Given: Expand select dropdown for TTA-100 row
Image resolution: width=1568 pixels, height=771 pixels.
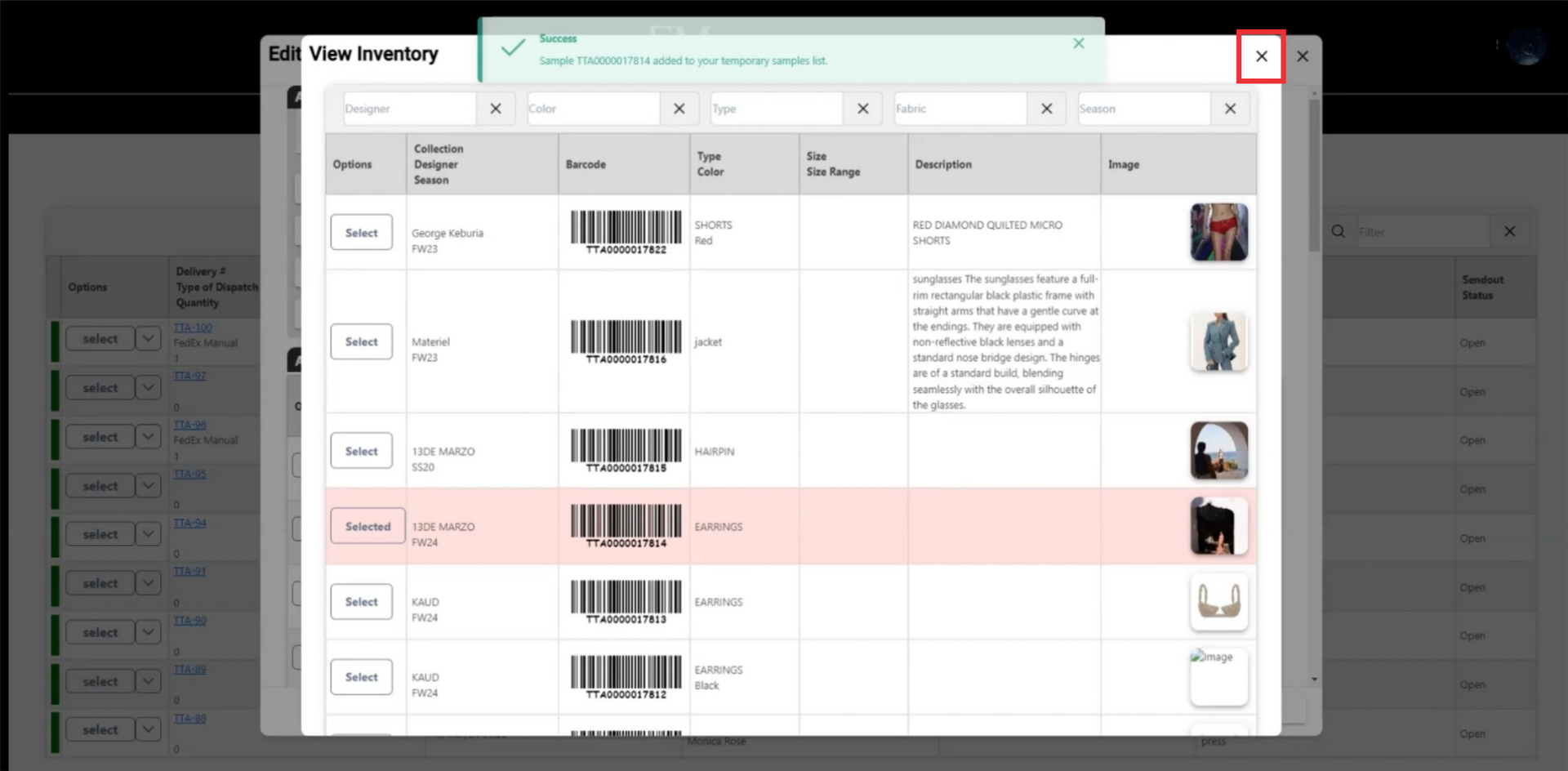Looking at the screenshot, I should (x=148, y=338).
